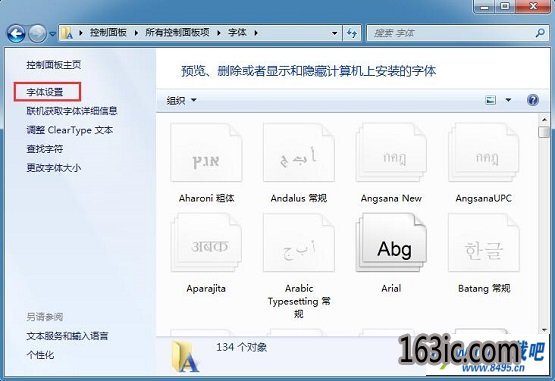Click the change view icon

pyautogui.click(x=490, y=100)
